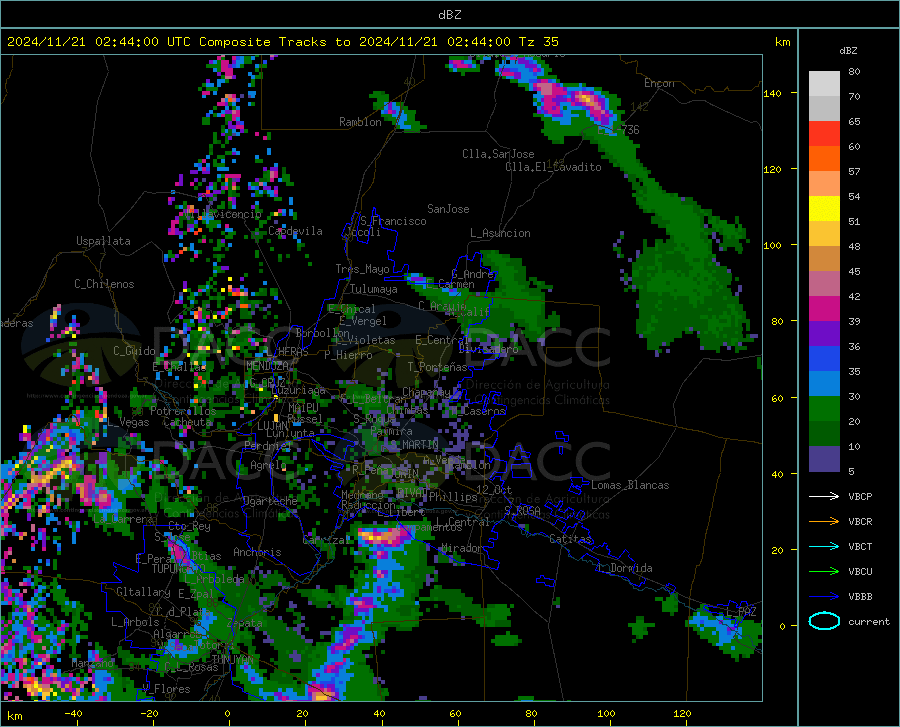This screenshot has width=900, height=727.
Task: Click the MENDOZA city label on the map
Action: pyautogui.click(x=267, y=366)
